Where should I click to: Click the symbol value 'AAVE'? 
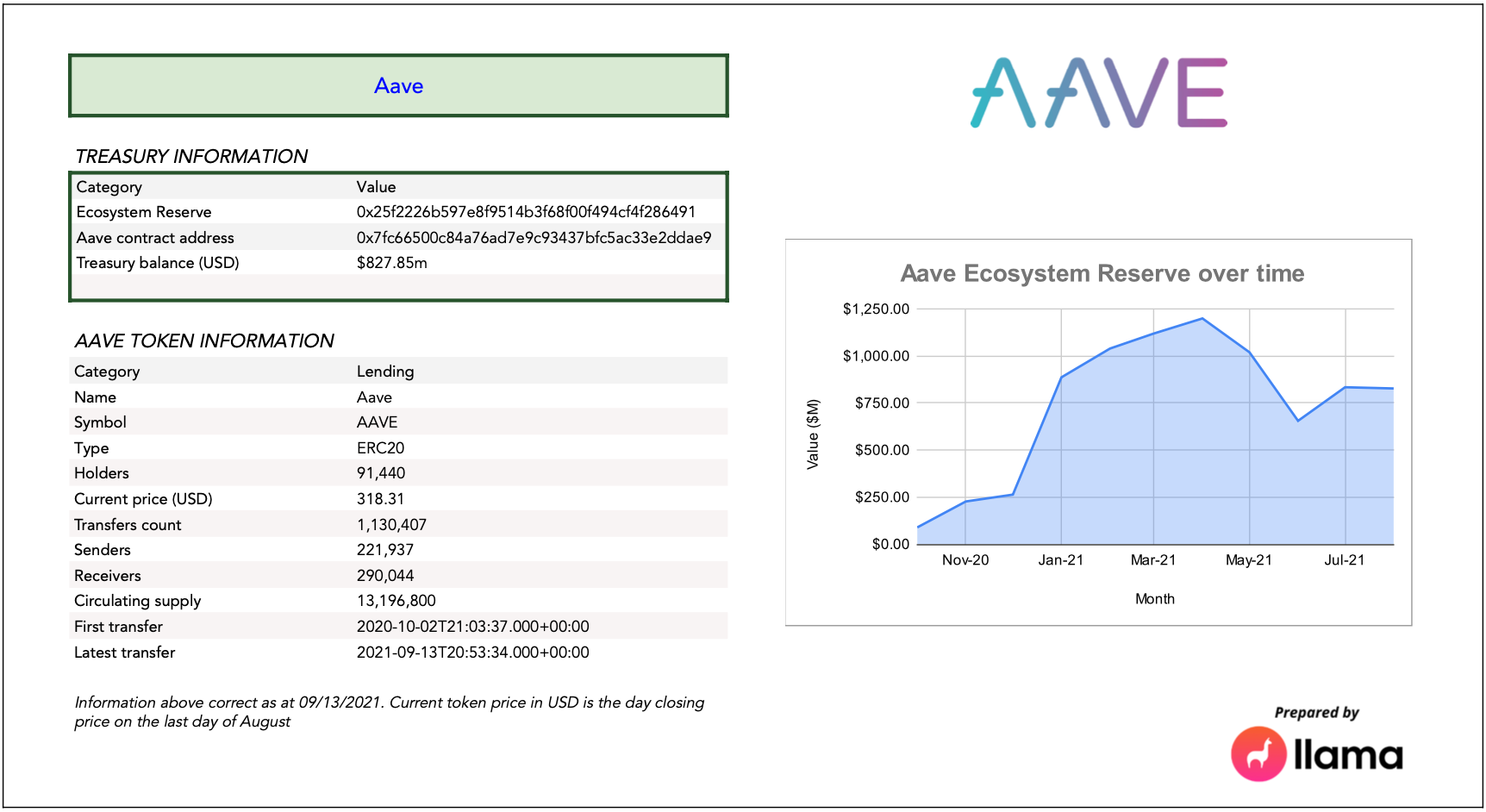377,422
